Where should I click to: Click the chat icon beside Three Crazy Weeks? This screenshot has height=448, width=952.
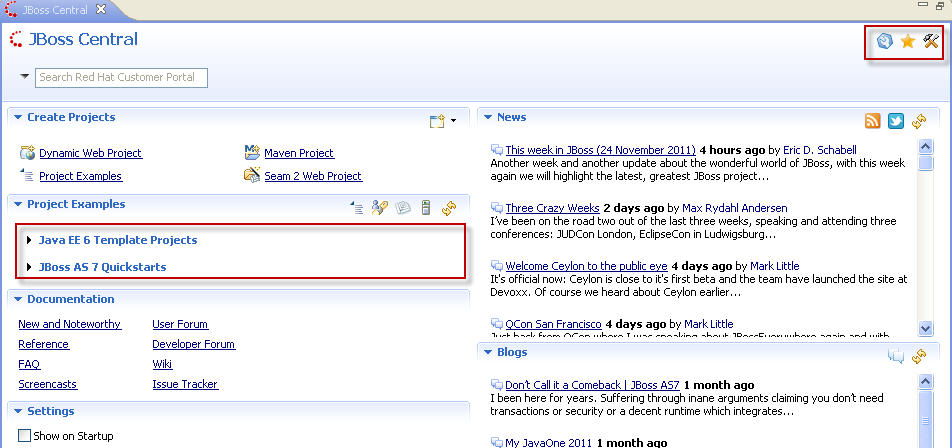497,208
